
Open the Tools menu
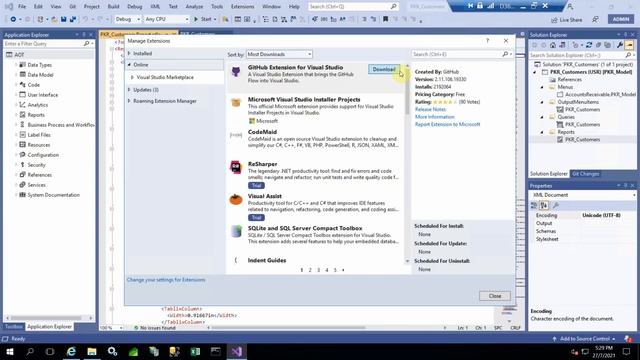coord(217,7)
